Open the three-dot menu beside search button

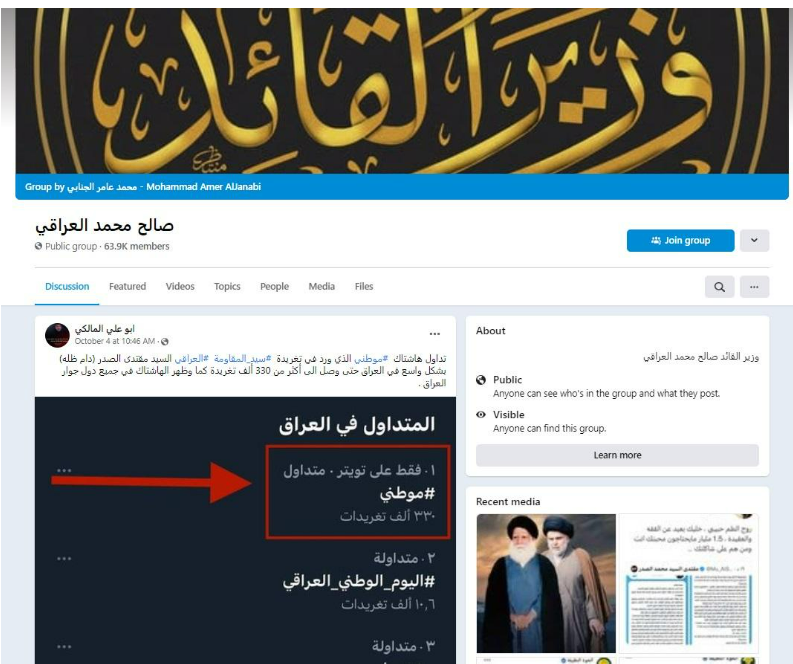754,287
